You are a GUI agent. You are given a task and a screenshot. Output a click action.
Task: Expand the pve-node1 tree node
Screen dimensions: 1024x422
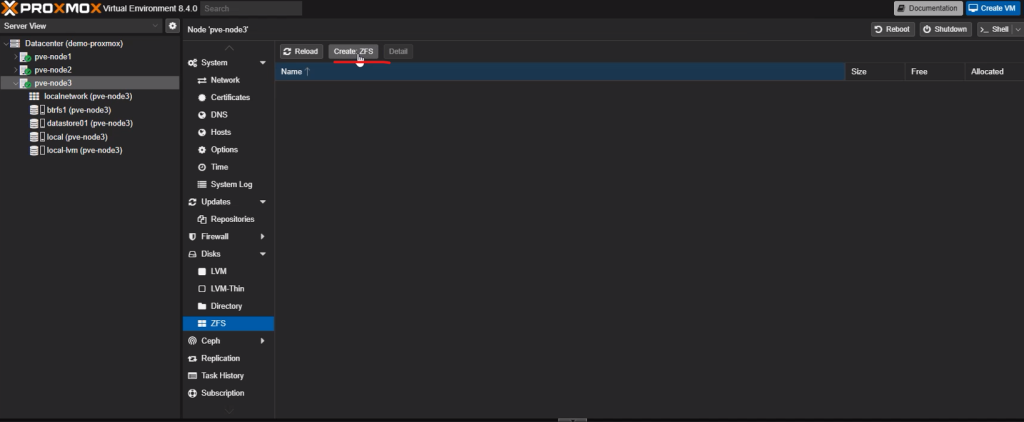point(16,57)
